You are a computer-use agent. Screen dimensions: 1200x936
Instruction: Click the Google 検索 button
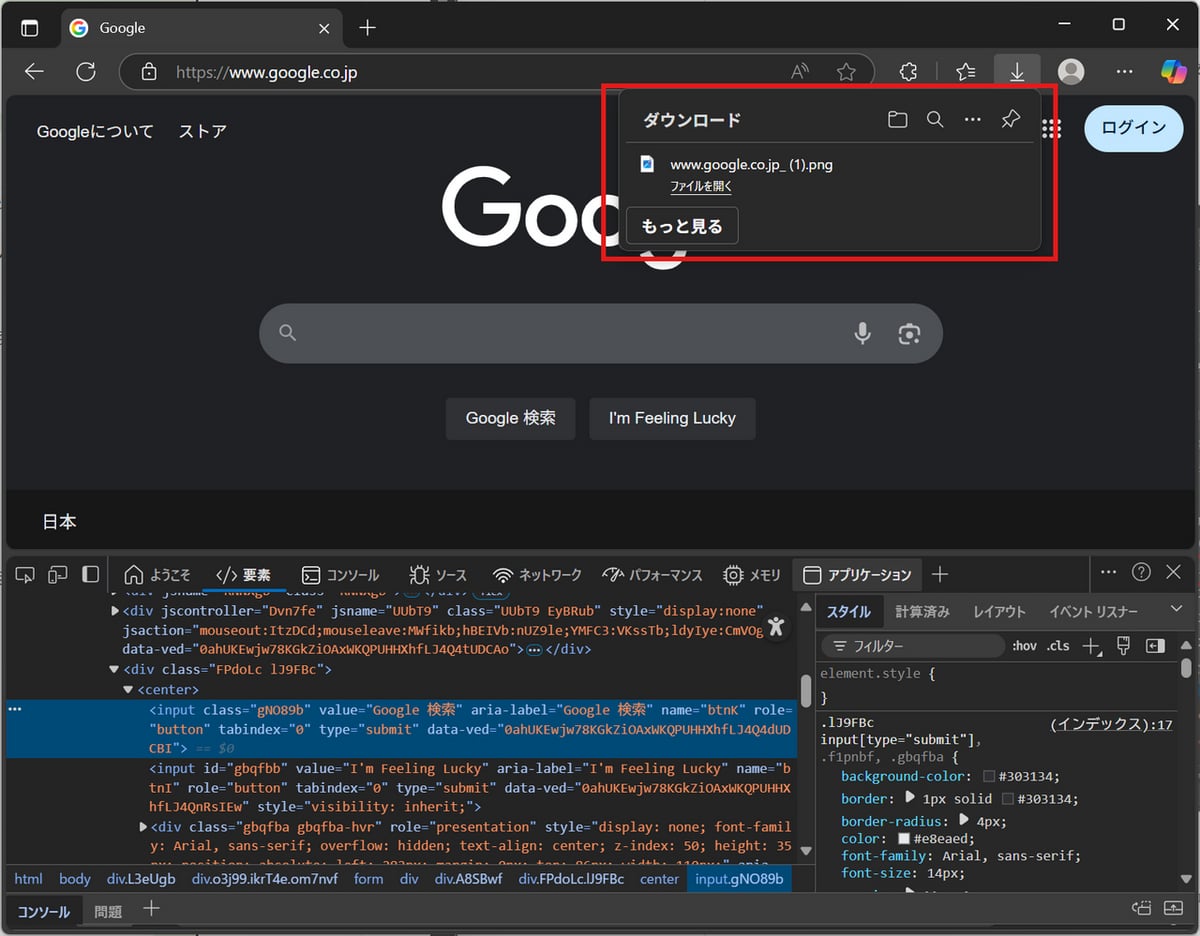pyautogui.click(x=510, y=418)
